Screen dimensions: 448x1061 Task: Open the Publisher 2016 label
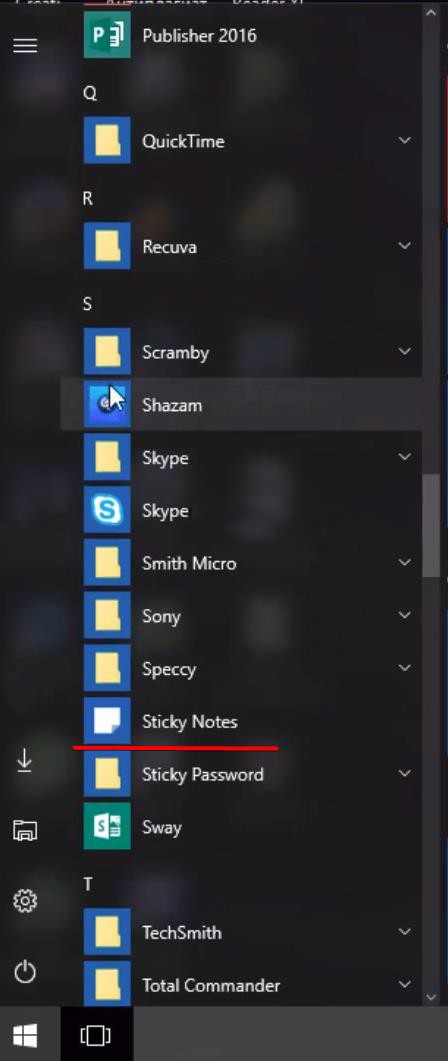[x=200, y=35]
